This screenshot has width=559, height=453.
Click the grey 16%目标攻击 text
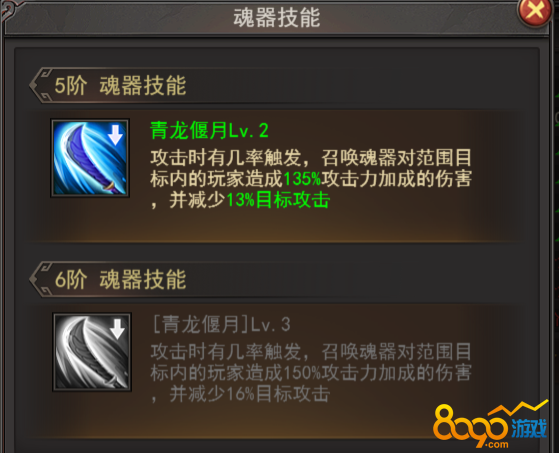278,394
